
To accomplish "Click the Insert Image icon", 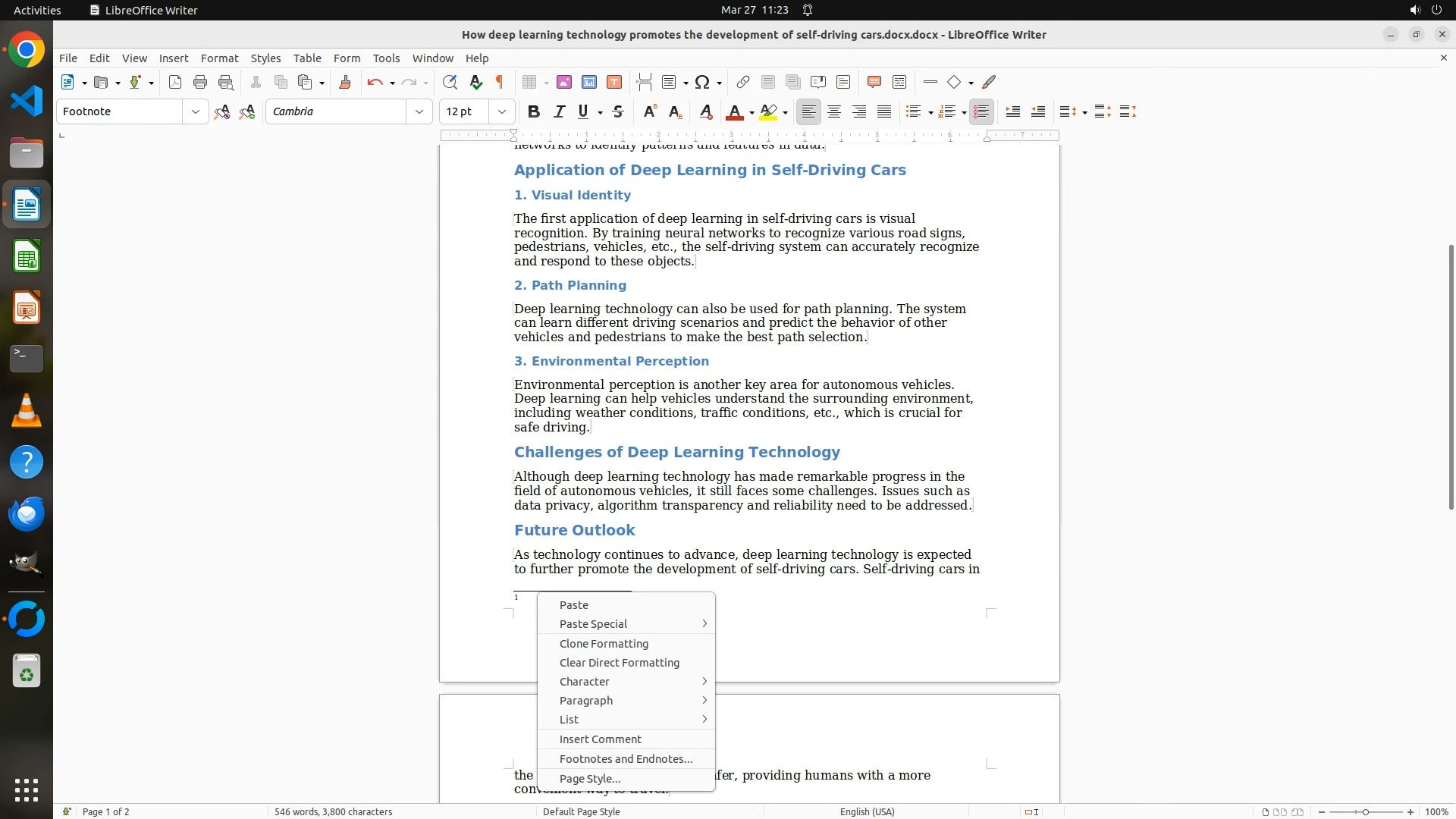I will (x=564, y=83).
